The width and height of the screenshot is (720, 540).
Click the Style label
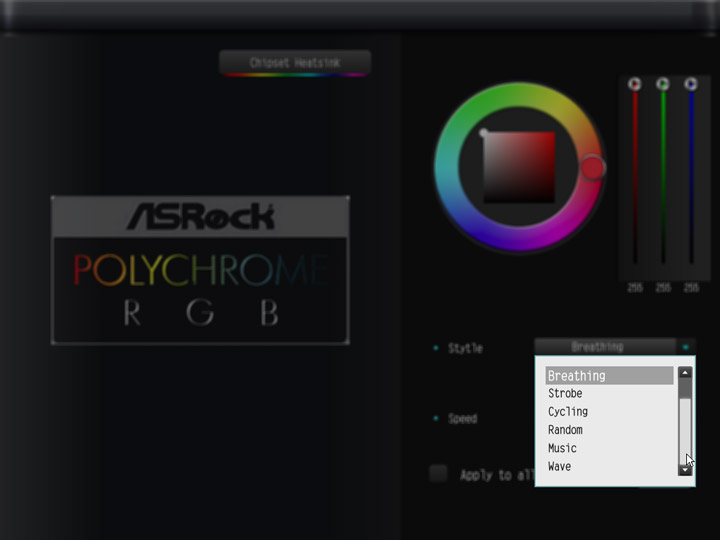pyautogui.click(x=465, y=348)
